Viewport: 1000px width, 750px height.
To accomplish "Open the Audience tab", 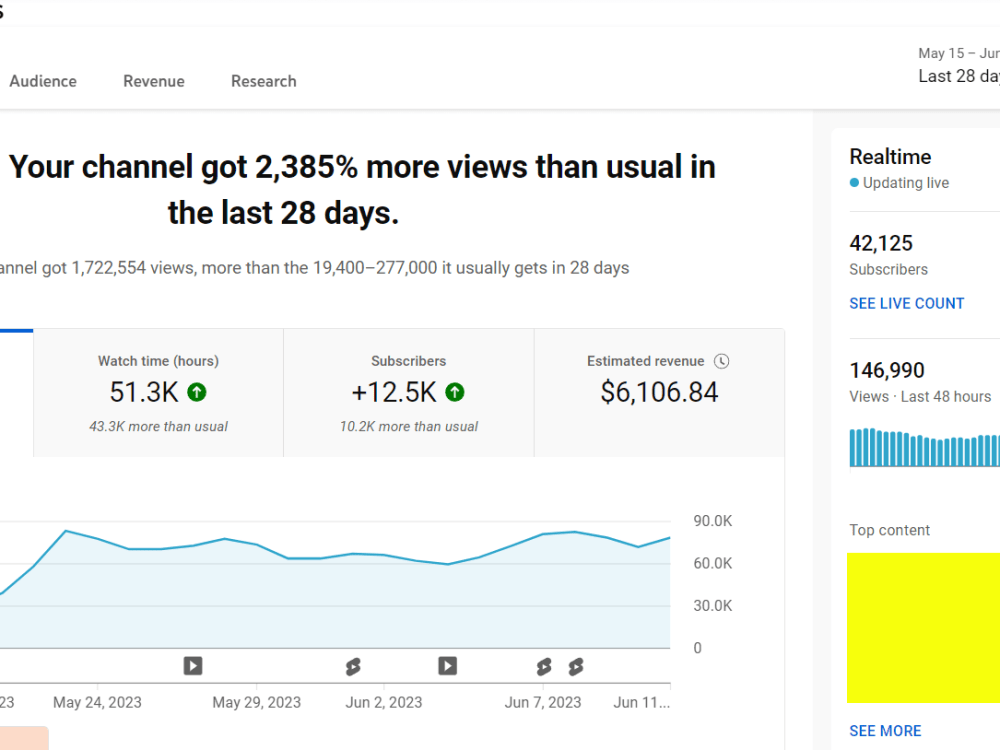I will 43,82.
